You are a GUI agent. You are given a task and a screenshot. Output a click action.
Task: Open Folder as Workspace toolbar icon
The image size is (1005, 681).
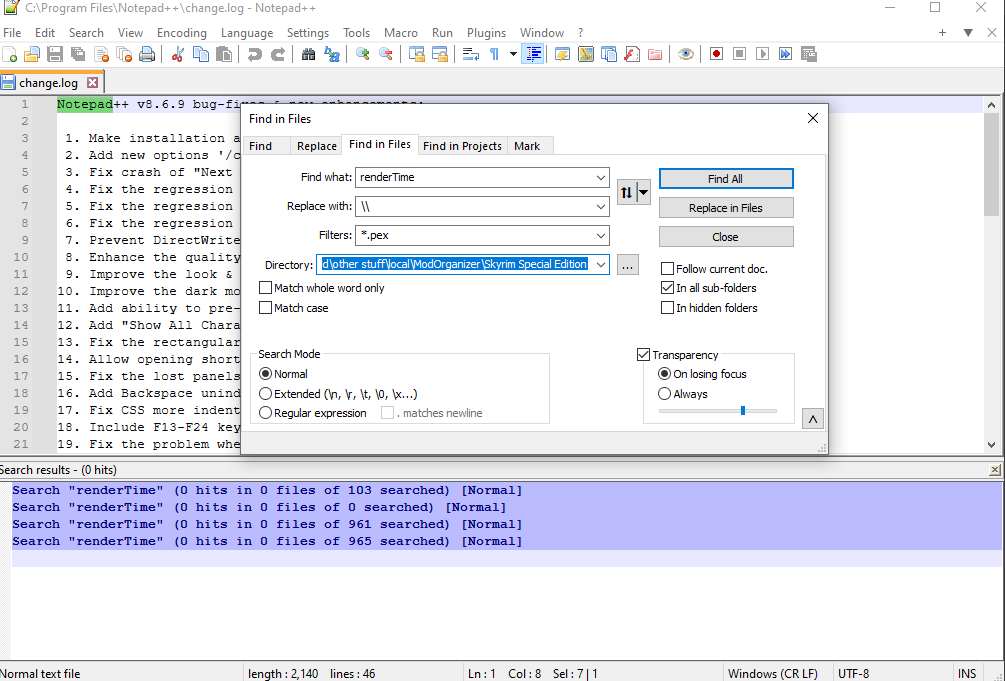655,55
